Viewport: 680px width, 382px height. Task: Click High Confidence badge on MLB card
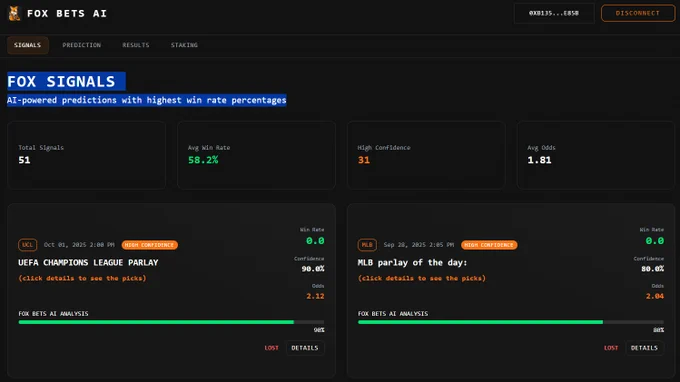click(x=489, y=245)
